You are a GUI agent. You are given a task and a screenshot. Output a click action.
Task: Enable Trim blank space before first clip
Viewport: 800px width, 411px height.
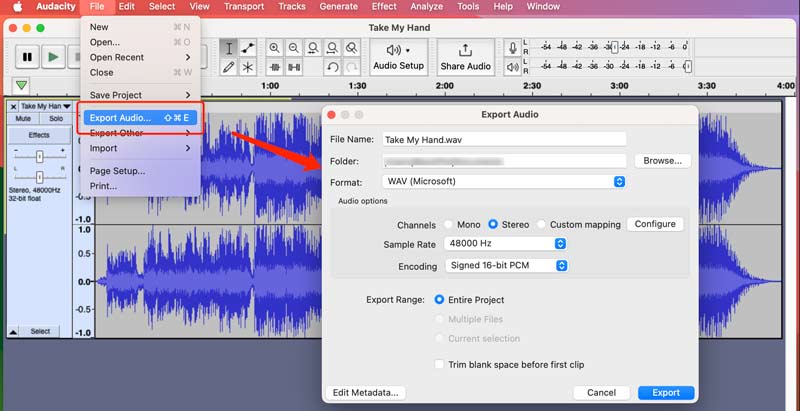click(x=439, y=364)
